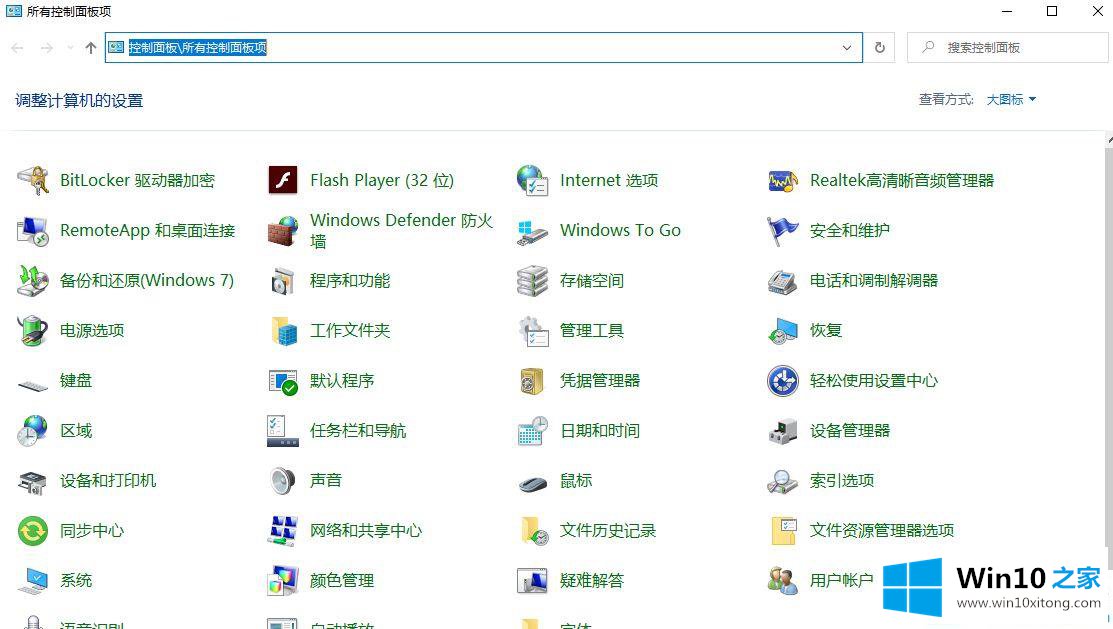The height and width of the screenshot is (629, 1113).
Task: Open 文件资源管理器选项 icon
Action: pos(784,530)
